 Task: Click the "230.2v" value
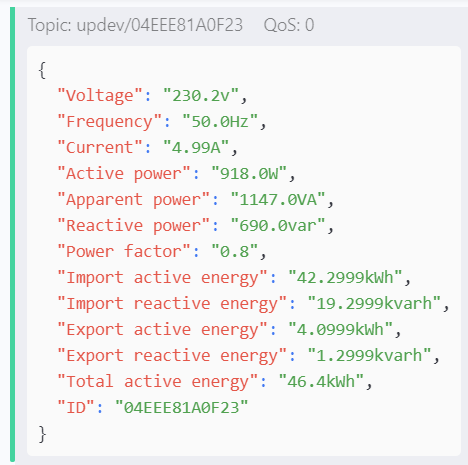point(201,96)
